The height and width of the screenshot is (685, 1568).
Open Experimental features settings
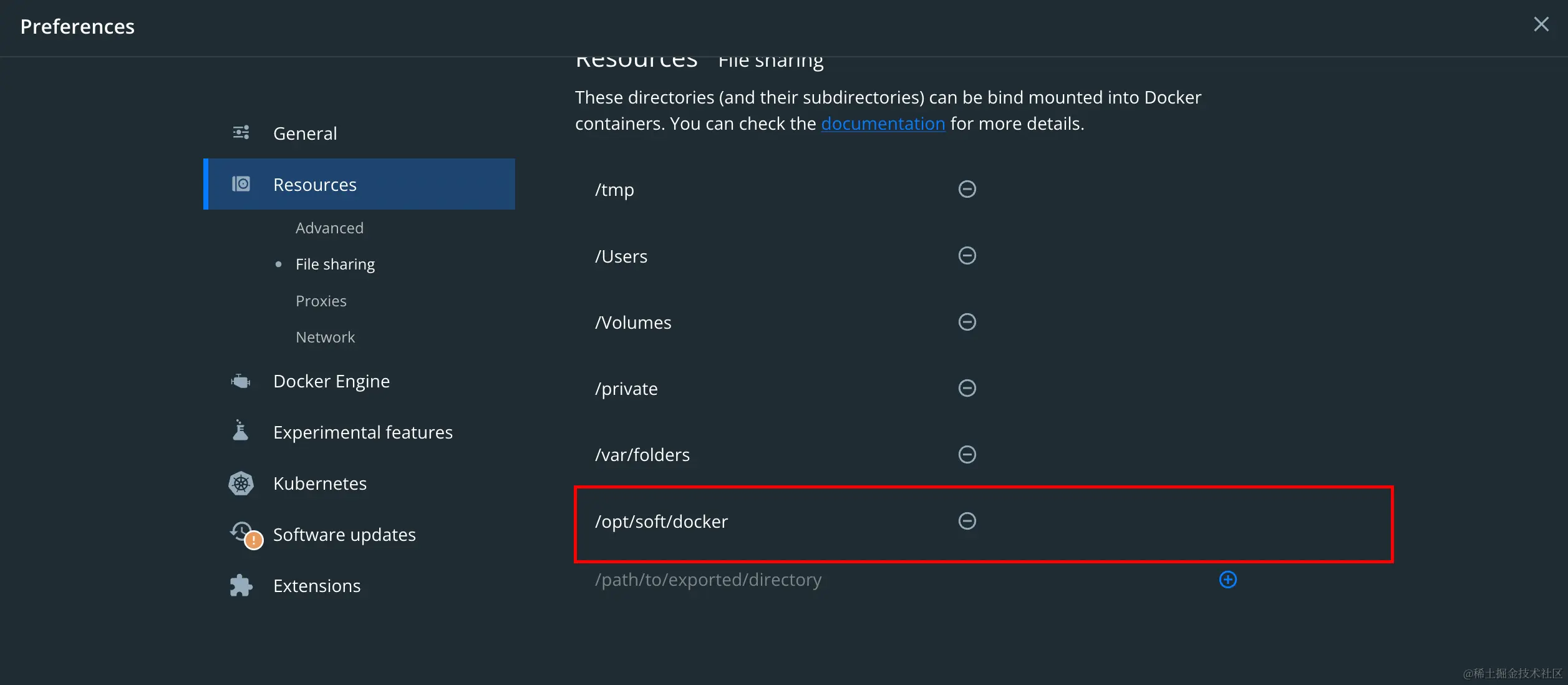click(362, 432)
